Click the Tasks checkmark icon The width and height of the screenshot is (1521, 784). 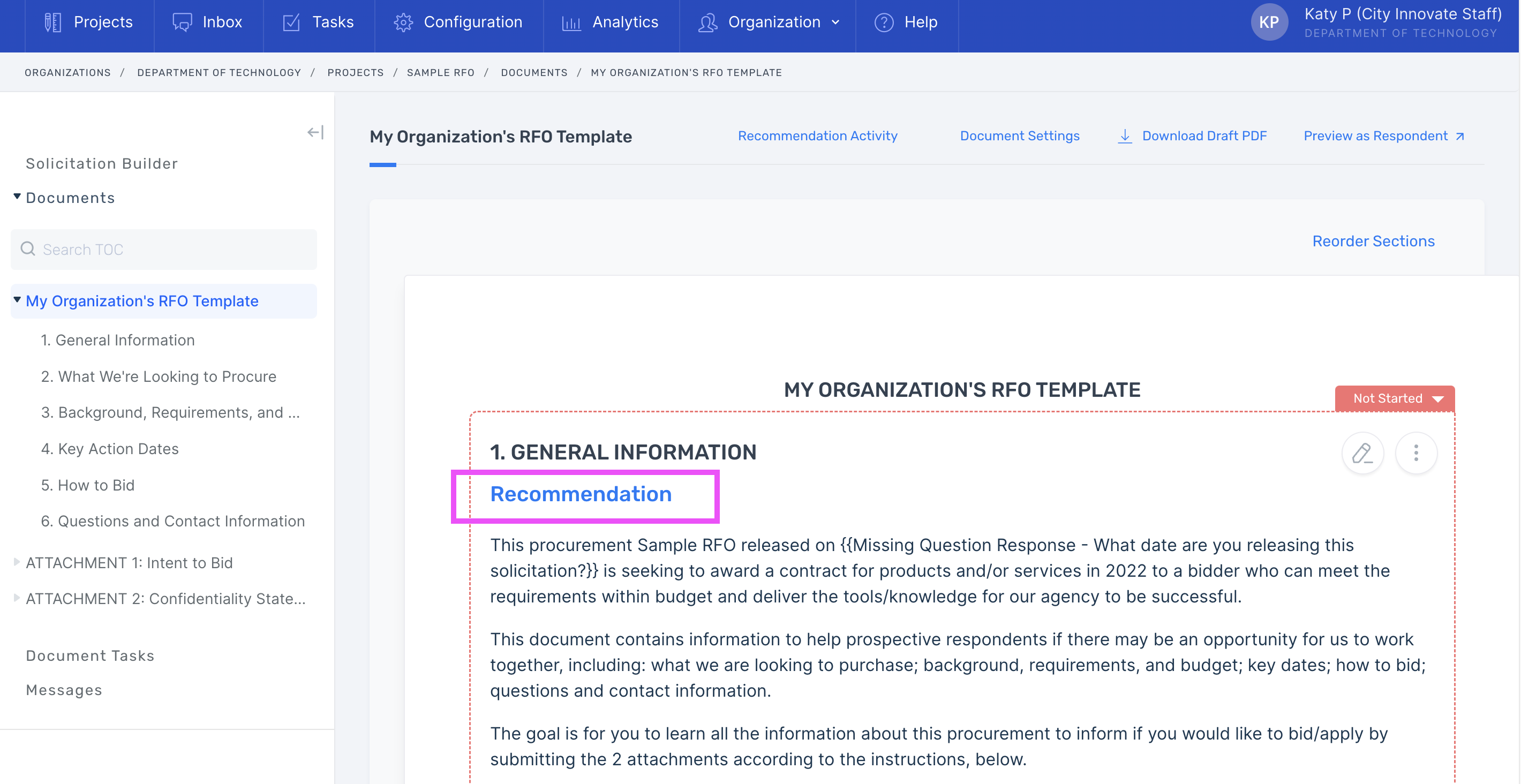point(292,22)
